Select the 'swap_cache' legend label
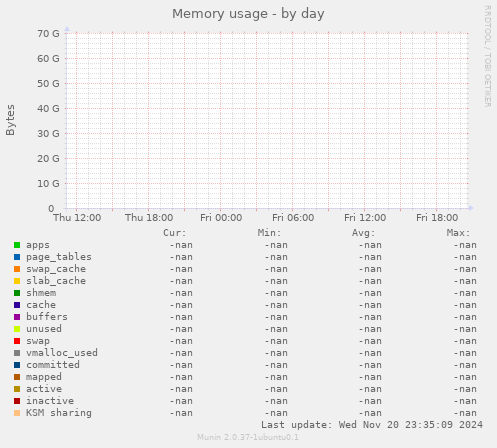 click(x=56, y=269)
